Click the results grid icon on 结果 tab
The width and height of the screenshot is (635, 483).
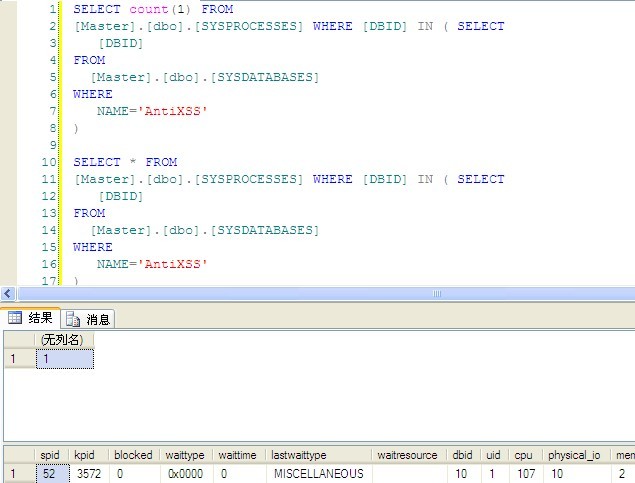coord(15,317)
